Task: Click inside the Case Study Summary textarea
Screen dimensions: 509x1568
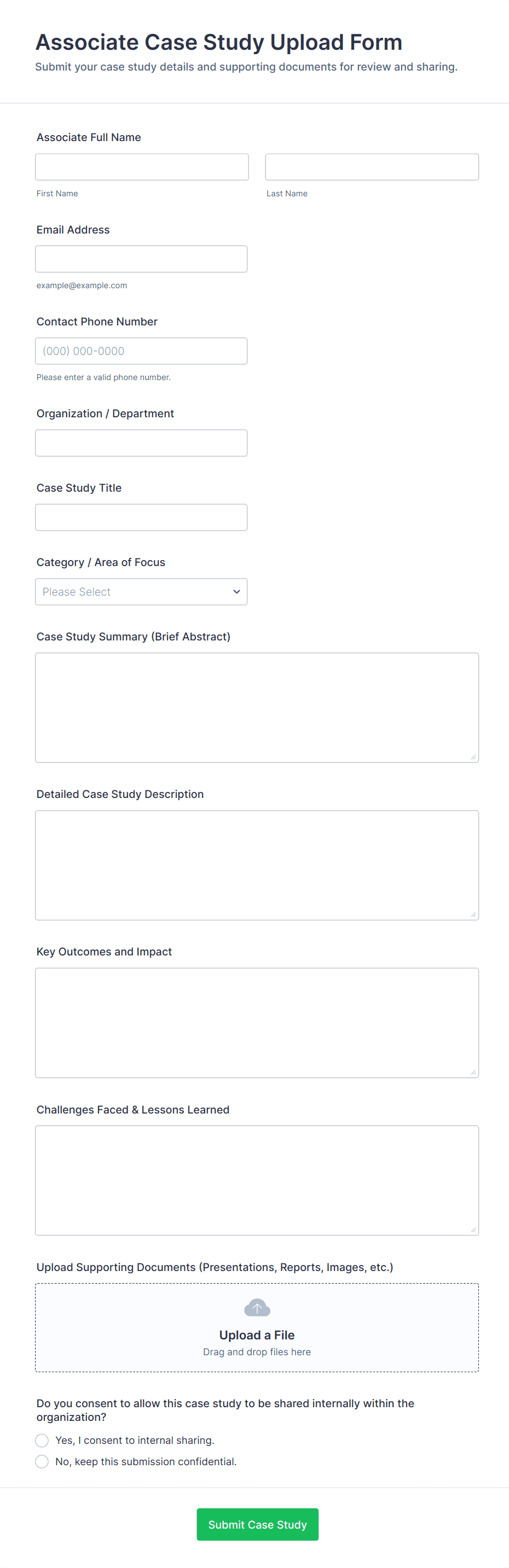Action: click(x=257, y=707)
